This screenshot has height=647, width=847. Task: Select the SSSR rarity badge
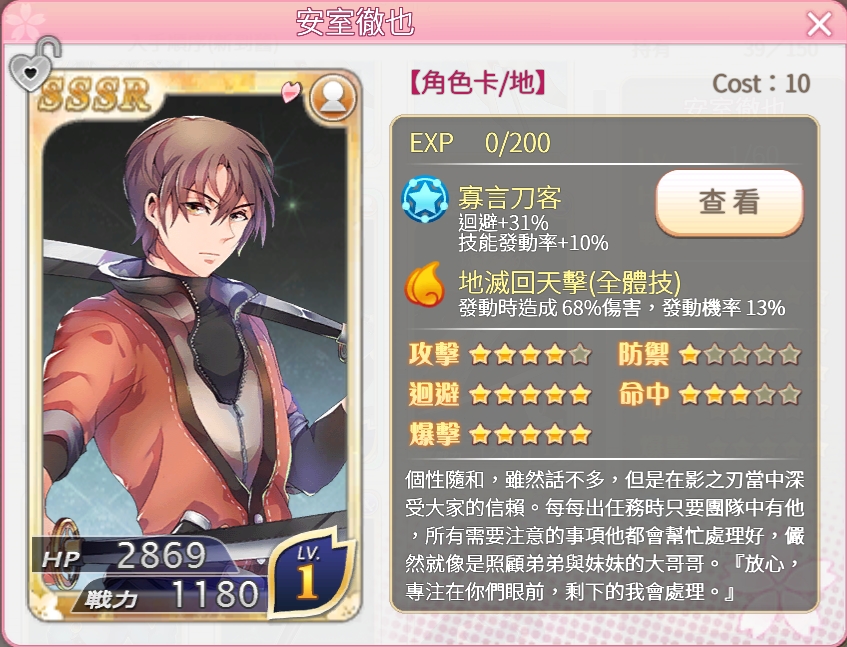95,95
